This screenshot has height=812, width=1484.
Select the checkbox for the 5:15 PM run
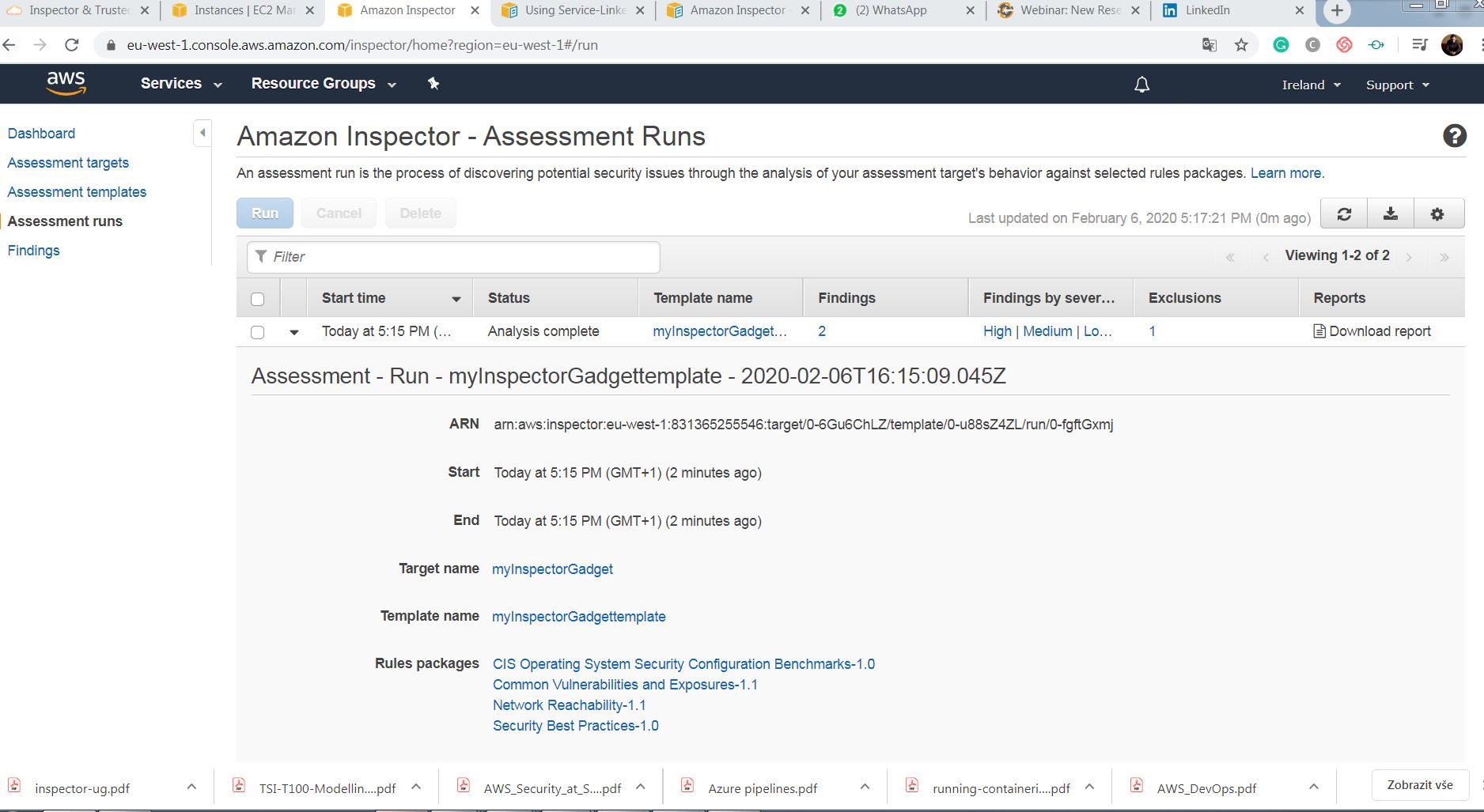[257, 332]
